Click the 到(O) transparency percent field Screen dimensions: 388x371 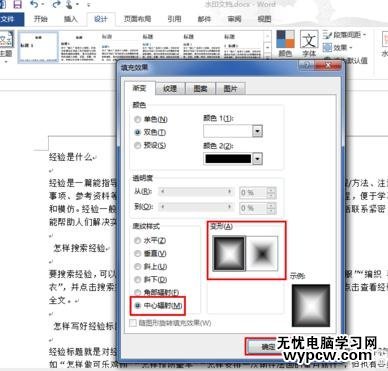point(253,208)
